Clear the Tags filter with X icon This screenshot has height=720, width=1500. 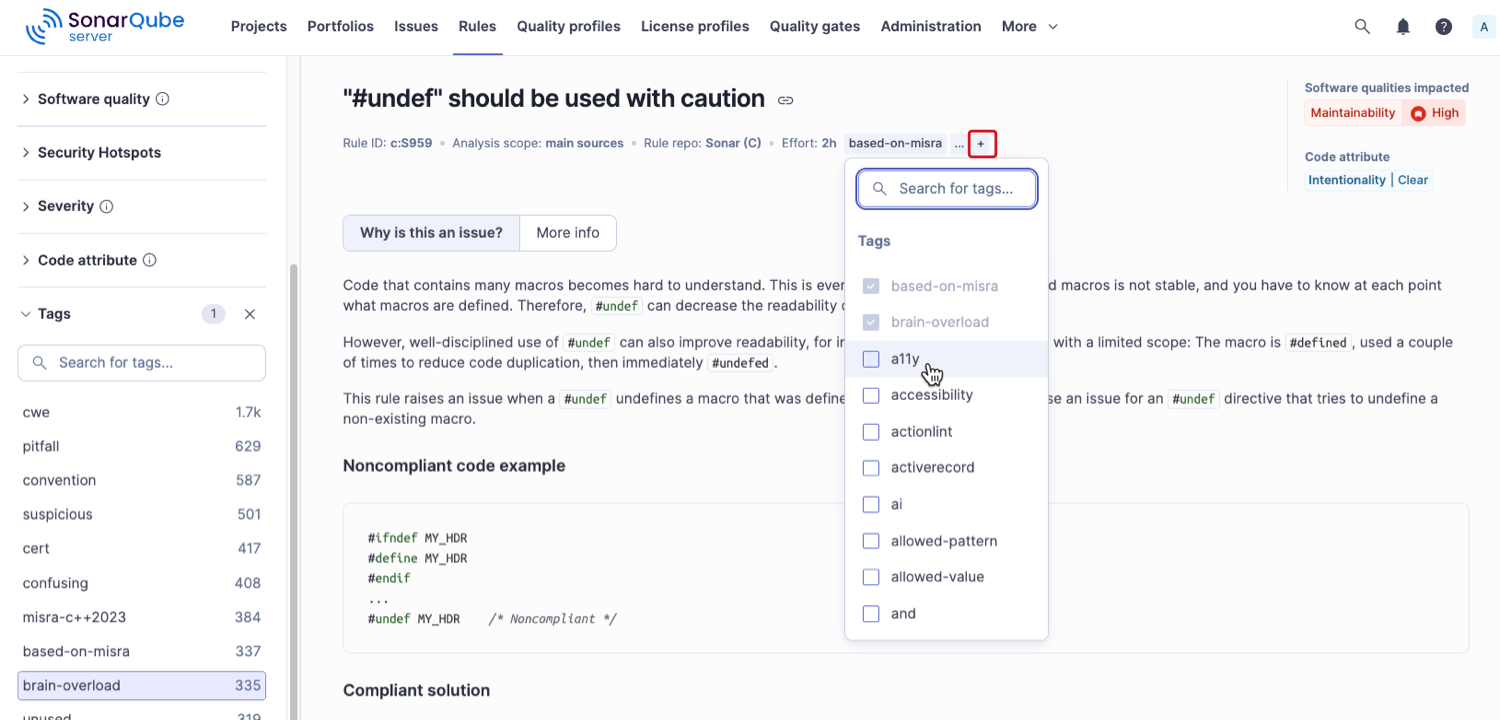coord(250,314)
